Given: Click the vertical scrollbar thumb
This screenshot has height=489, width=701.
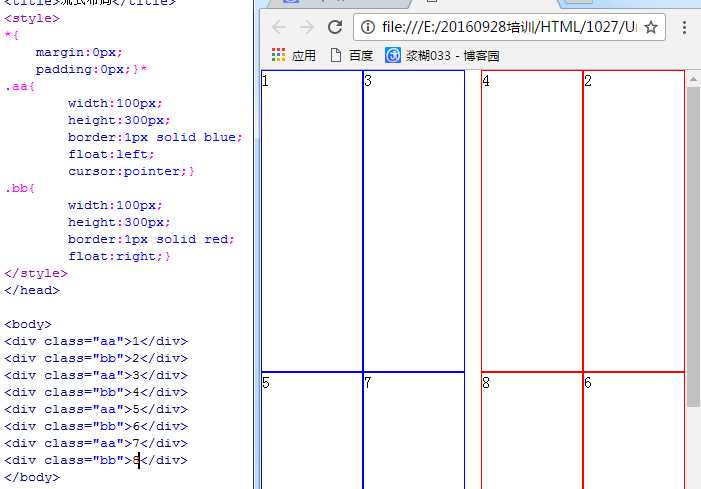Looking at the screenshot, I should pyautogui.click(x=693, y=247).
